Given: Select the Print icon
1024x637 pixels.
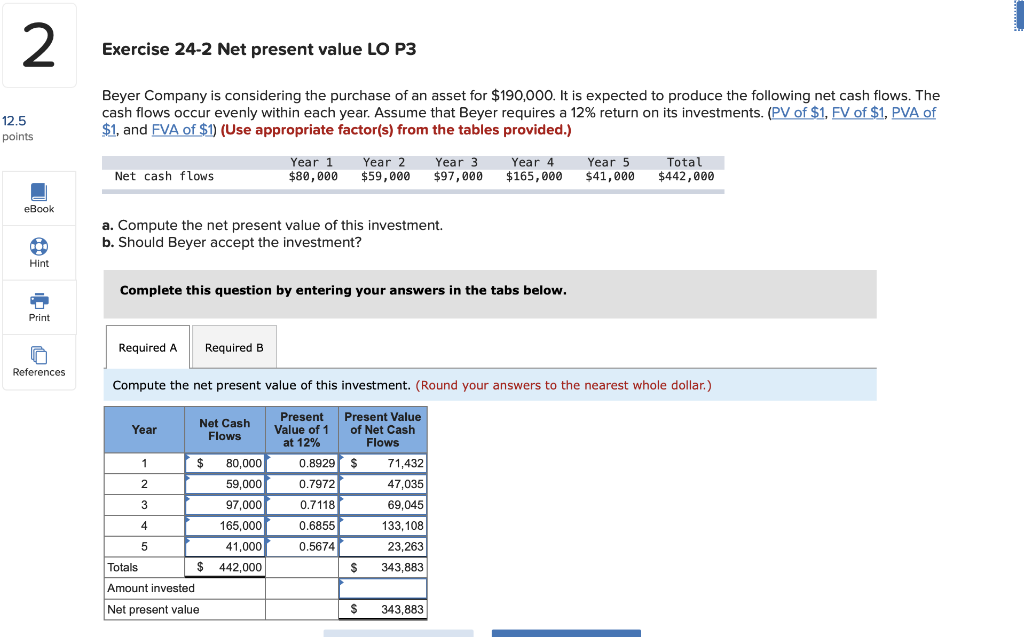Looking at the screenshot, I should (39, 307).
